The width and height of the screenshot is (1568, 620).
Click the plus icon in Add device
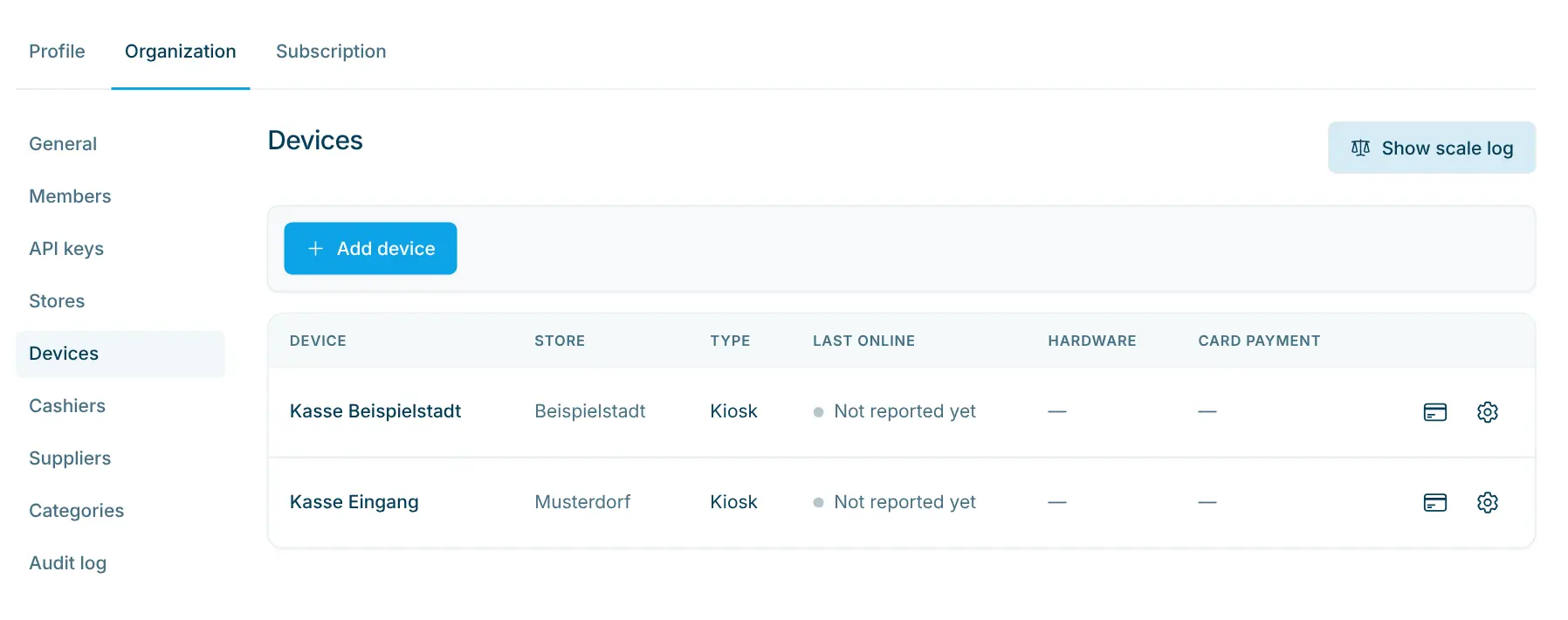(x=315, y=249)
